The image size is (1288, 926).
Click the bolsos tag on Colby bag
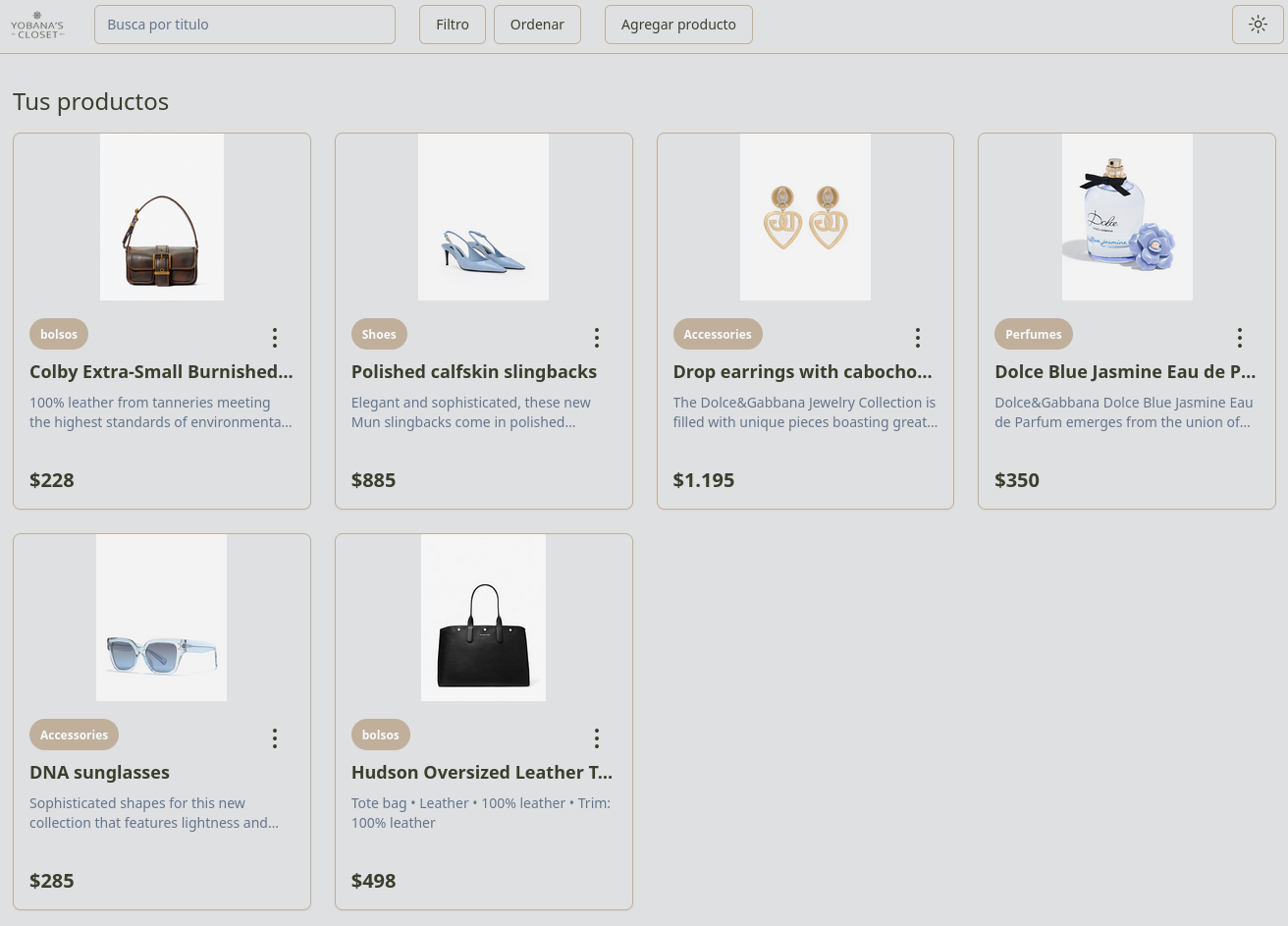[x=59, y=334]
